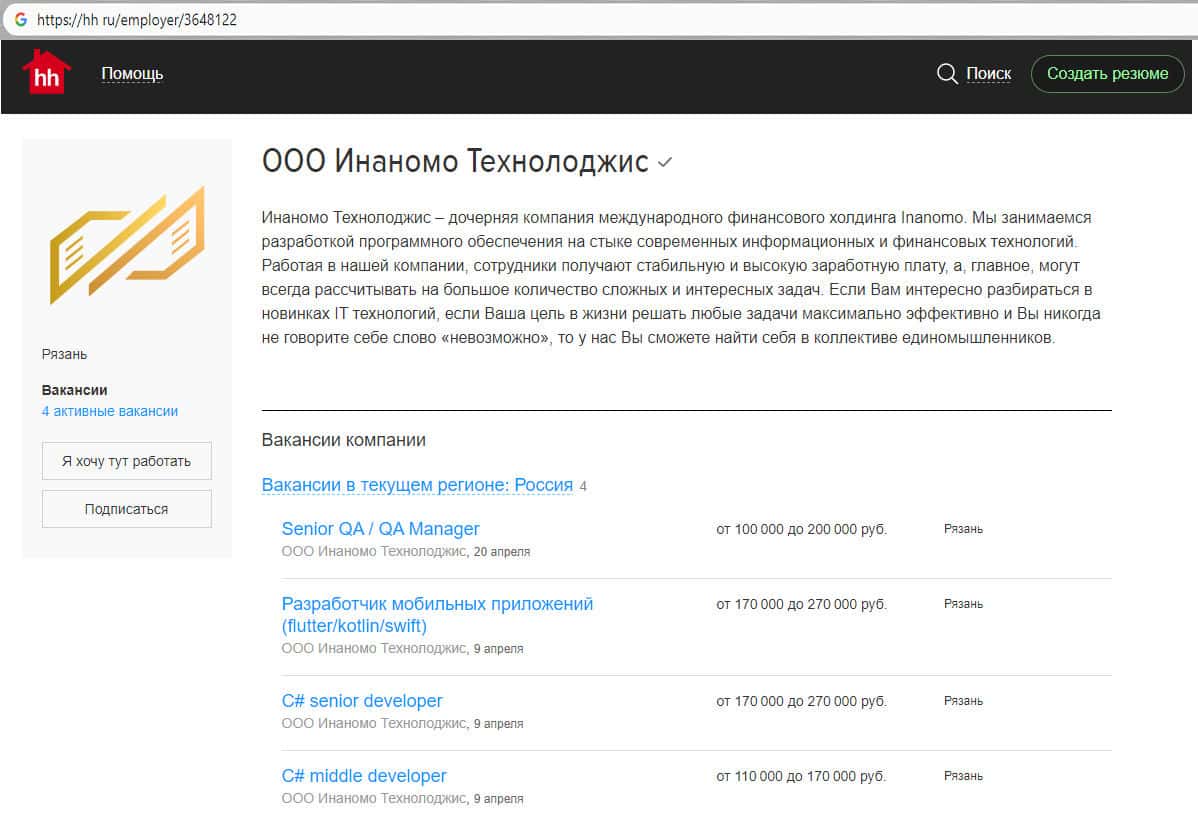The image size is (1198, 820).
Task: Click the Google icon in address bar
Action: click(20, 19)
